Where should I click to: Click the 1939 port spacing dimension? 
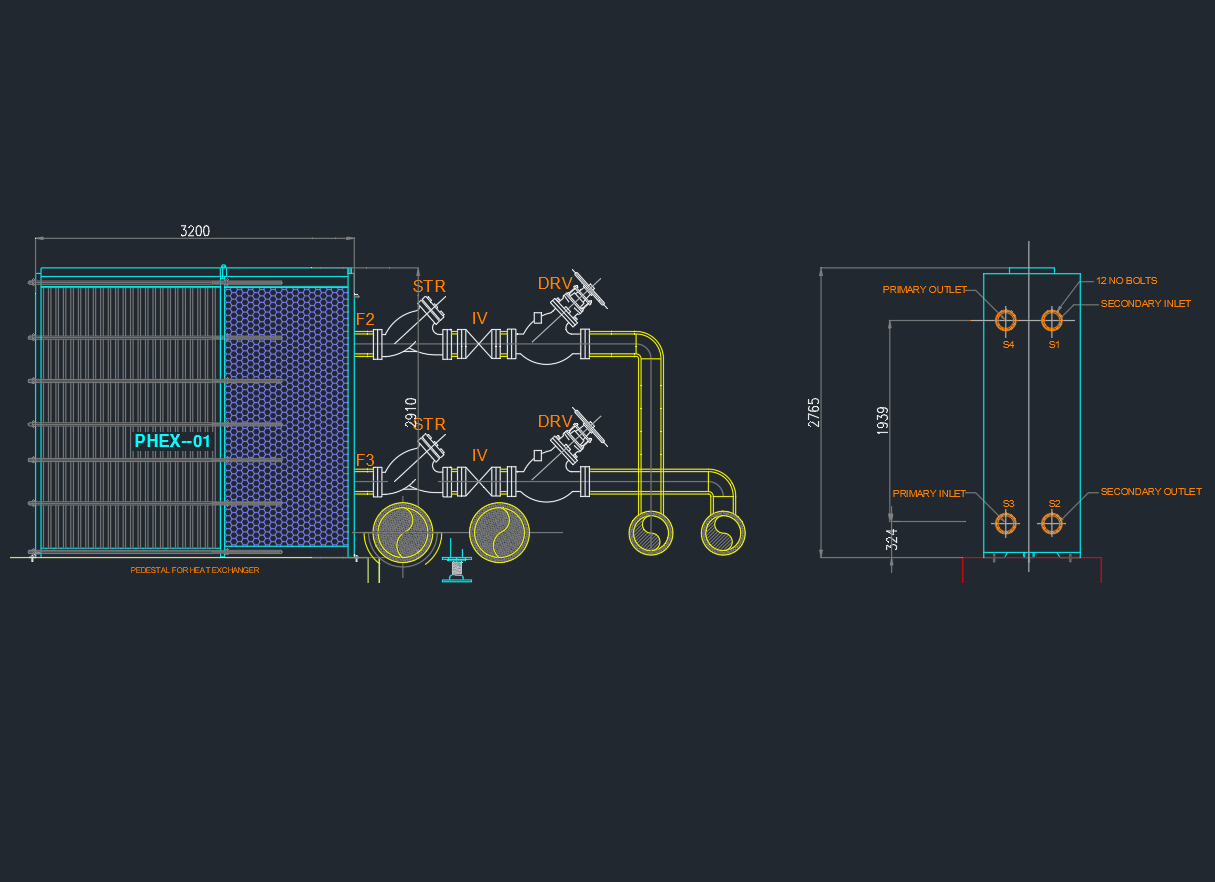[882, 420]
